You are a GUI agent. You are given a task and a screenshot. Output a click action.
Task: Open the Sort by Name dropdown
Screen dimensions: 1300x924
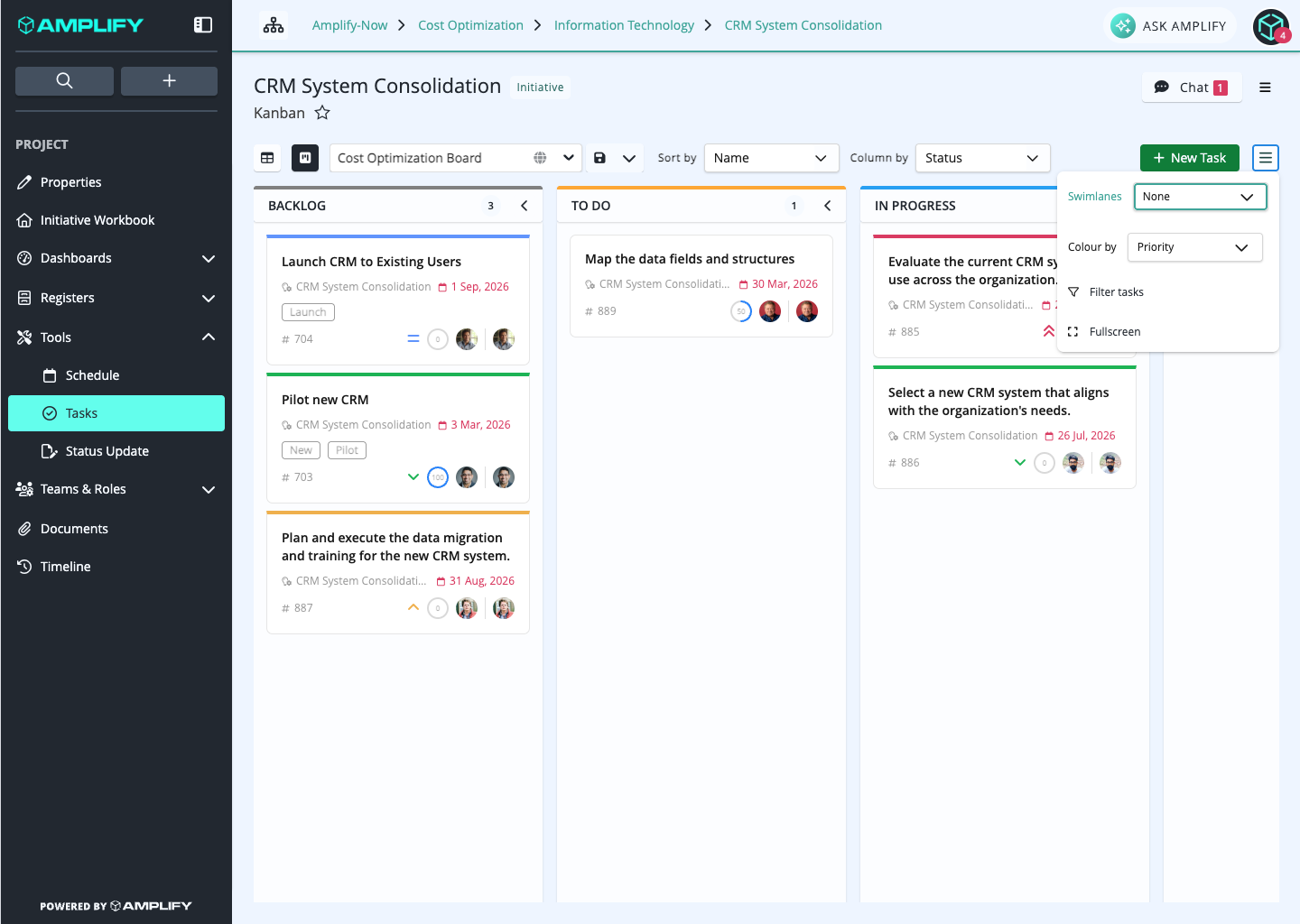tap(771, 158)
